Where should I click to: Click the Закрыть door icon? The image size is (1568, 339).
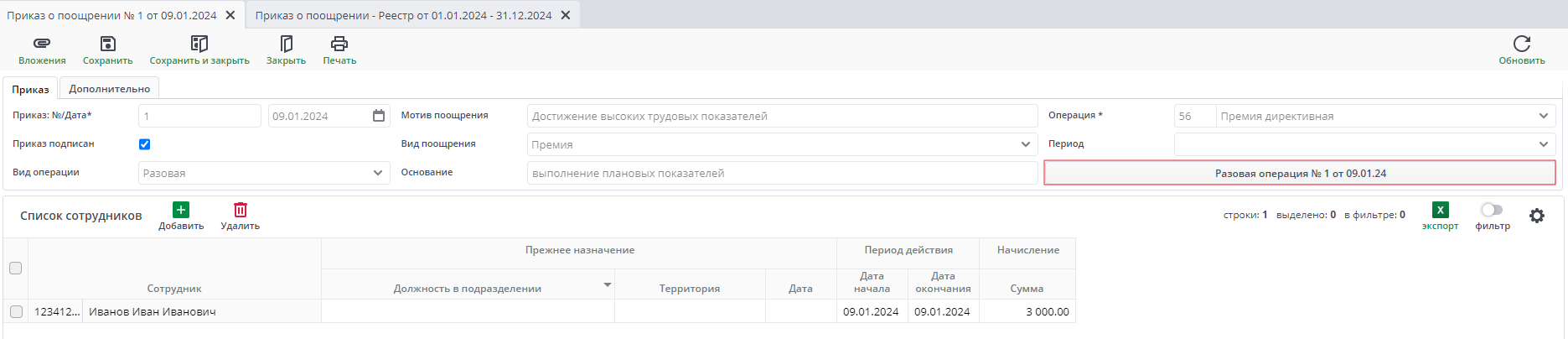point(286,44)
